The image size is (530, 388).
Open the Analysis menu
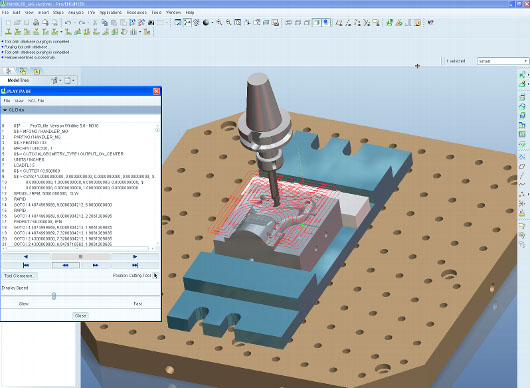(76, 13)
